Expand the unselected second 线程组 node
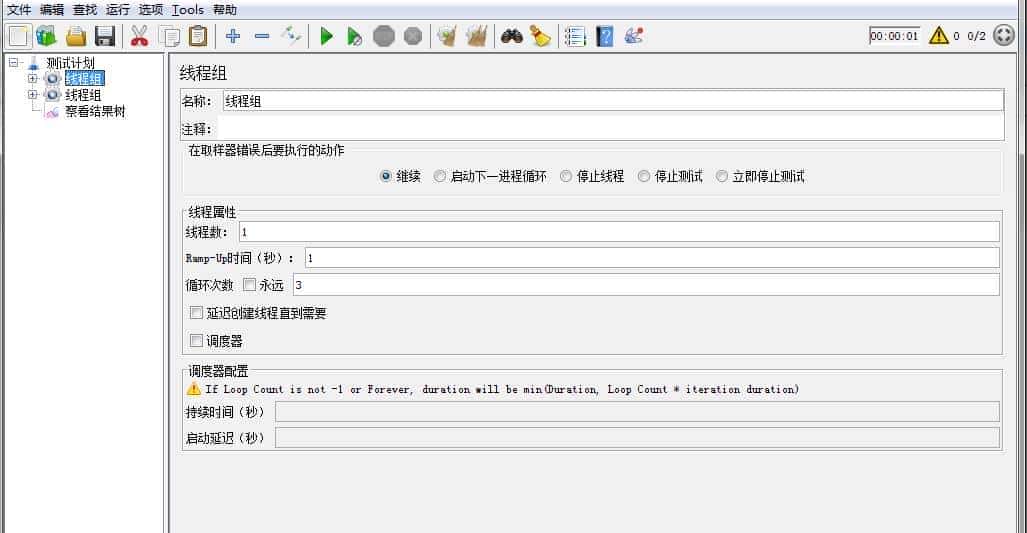The width and height of the screenshot is (1027, 533). pyautogui.click(x=33, y=95)
